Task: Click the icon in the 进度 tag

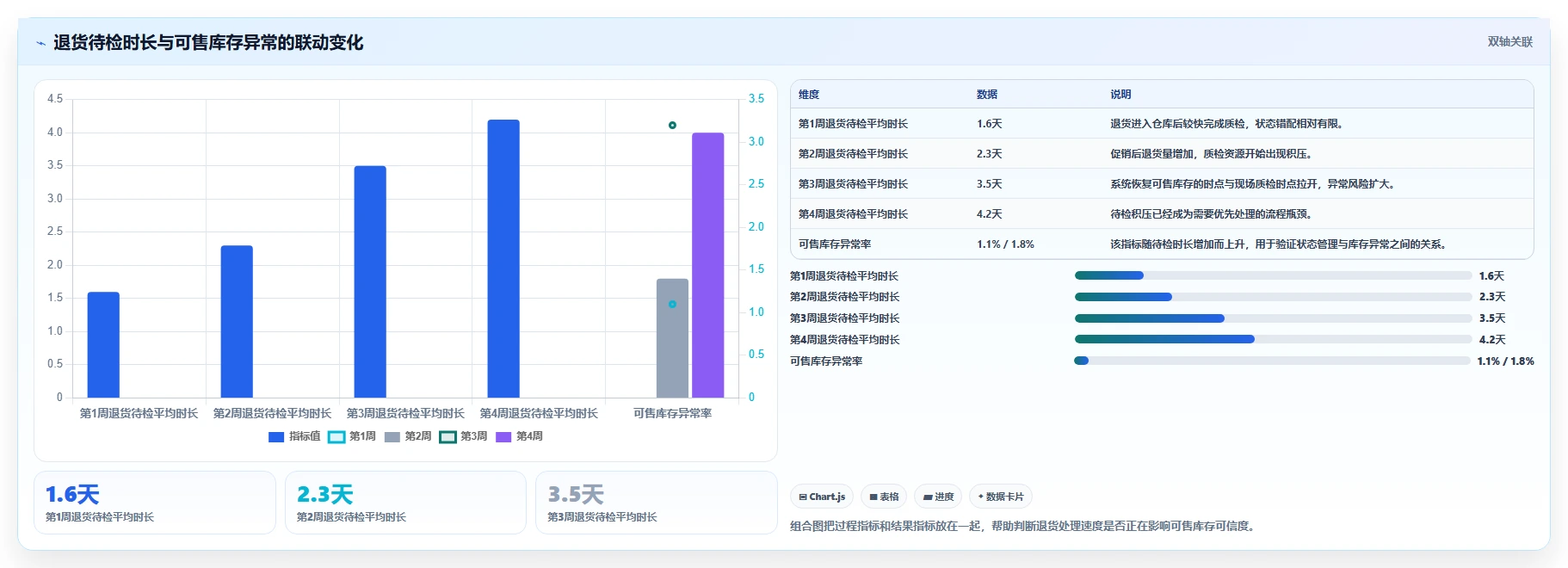Action: [928, 497]
